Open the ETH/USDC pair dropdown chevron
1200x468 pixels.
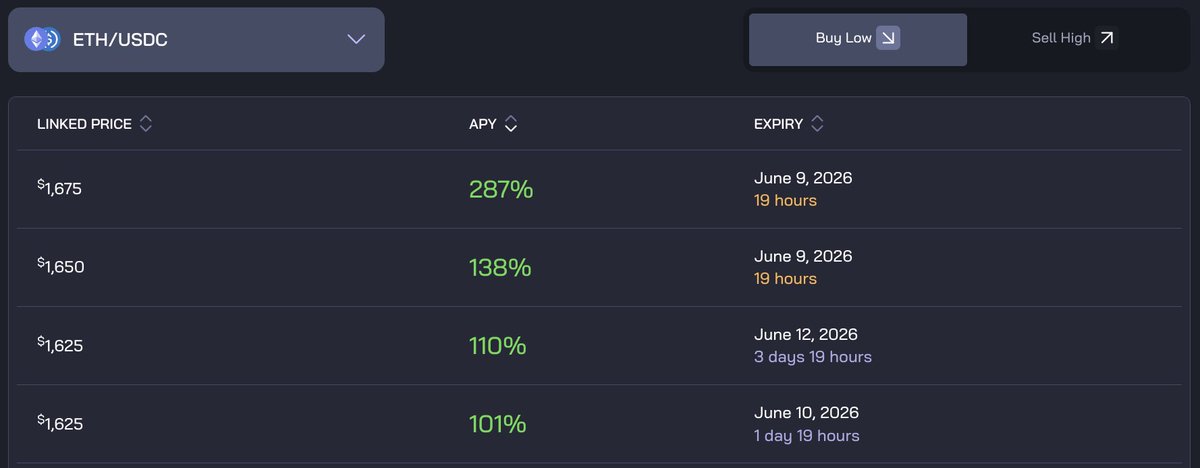click(356, 40)
